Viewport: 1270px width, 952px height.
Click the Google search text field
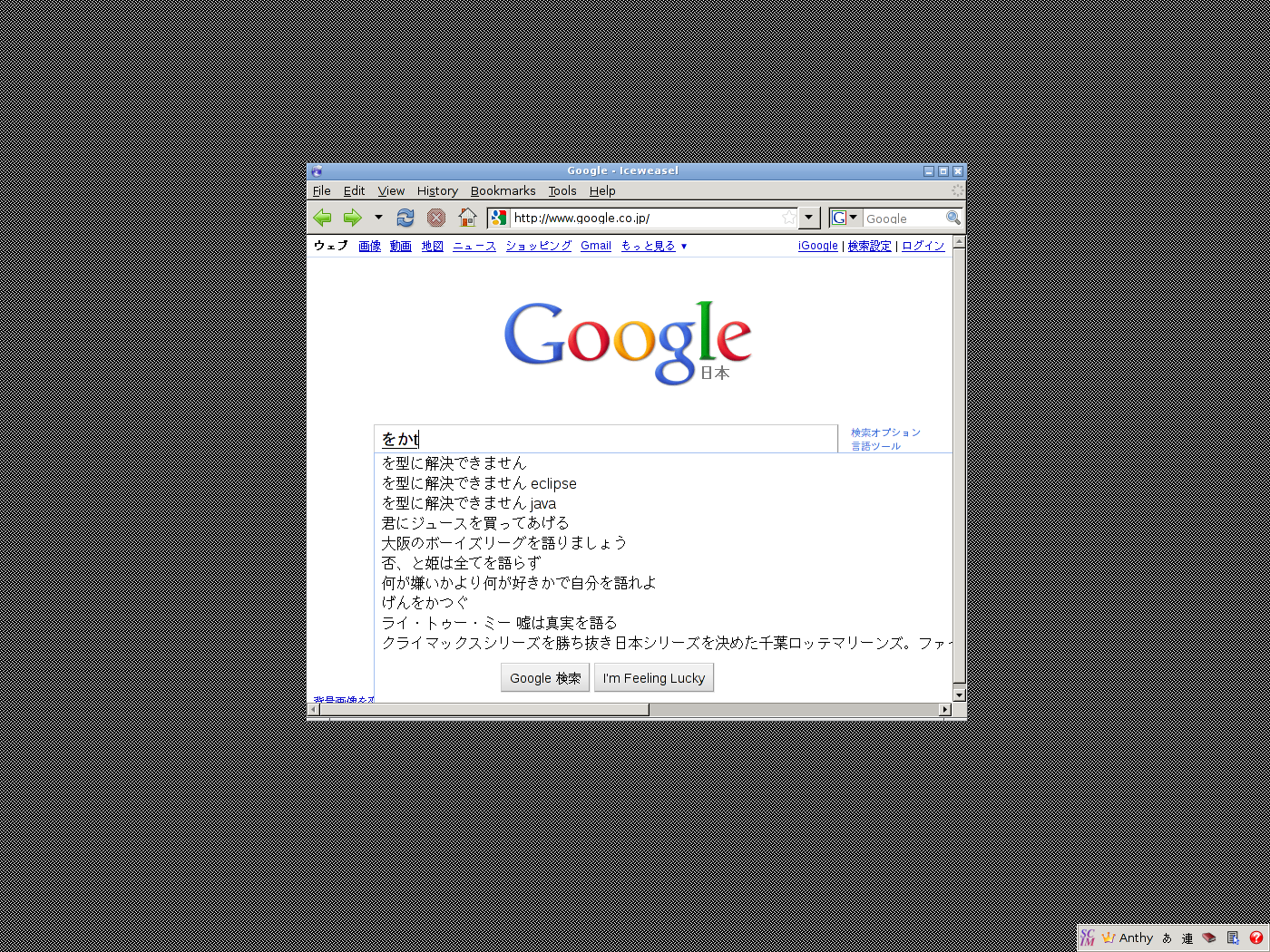click(606, 439)
